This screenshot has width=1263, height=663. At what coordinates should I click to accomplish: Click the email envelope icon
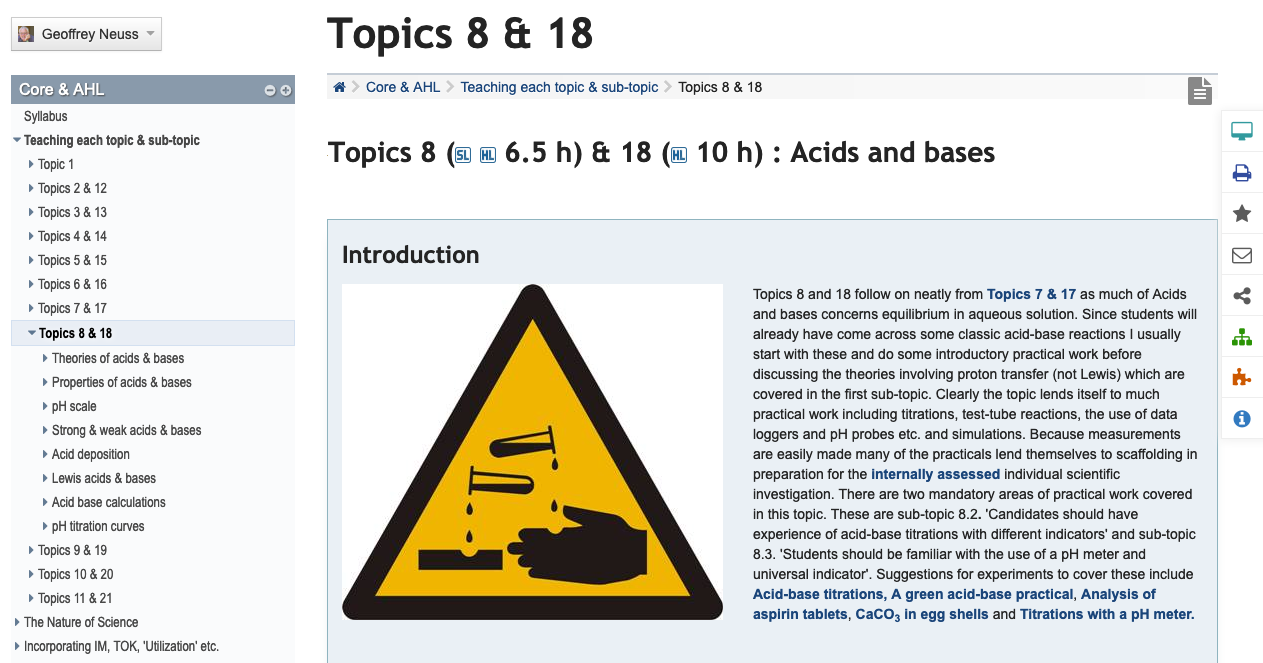[x=1242, y=255]
